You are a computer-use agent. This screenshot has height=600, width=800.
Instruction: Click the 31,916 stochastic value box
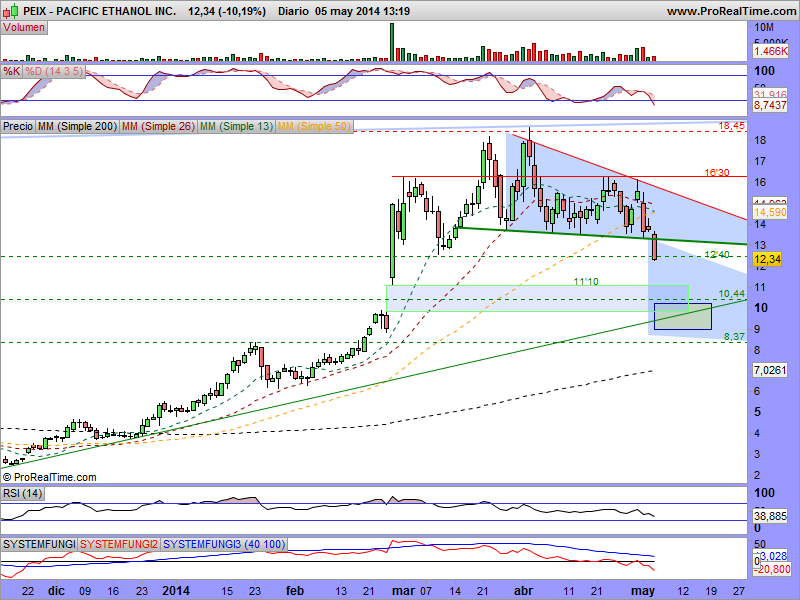[x=770, y=95]
